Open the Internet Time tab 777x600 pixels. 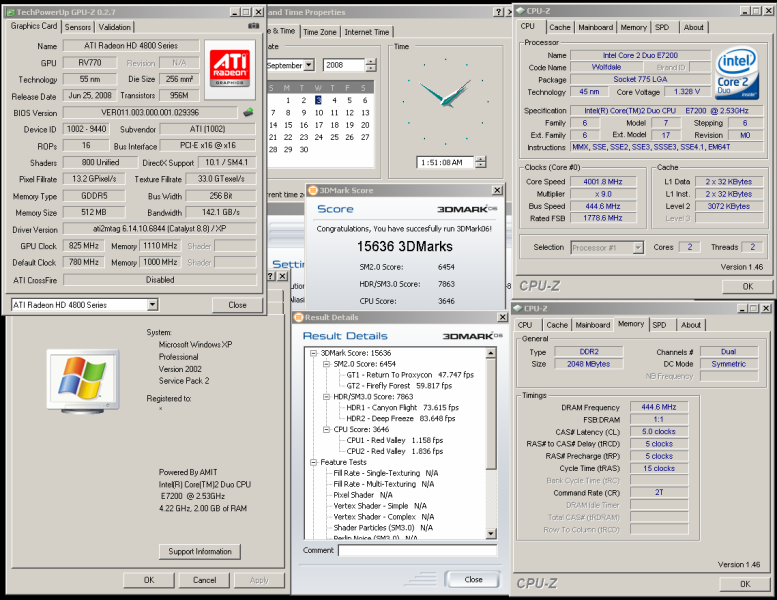coord(367,32)
